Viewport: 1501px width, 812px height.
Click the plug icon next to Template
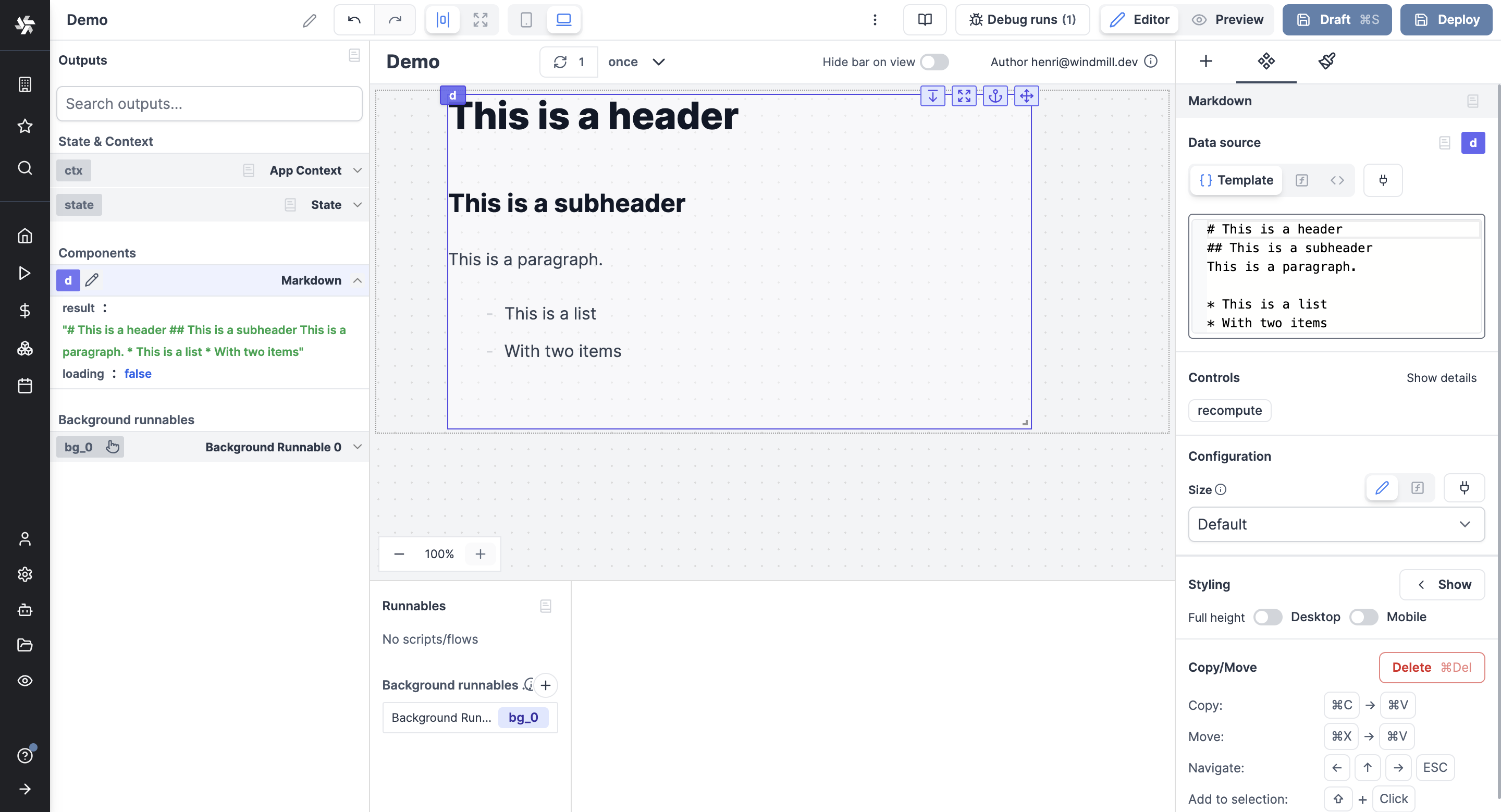click(1384, 180)
